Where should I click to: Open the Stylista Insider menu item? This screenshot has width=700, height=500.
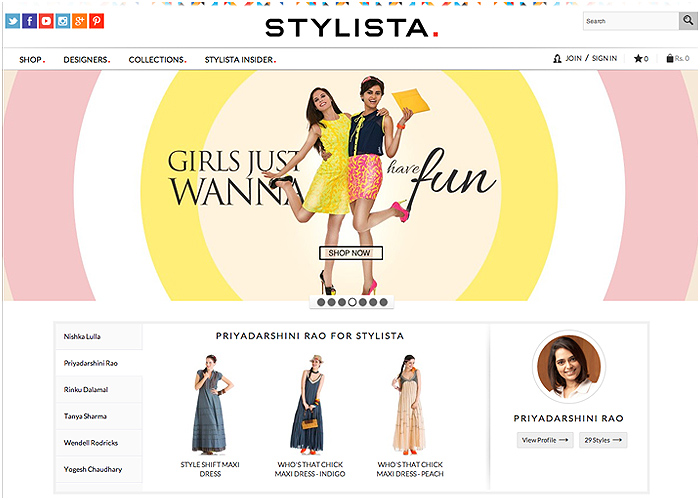click(x=240, y=60)
